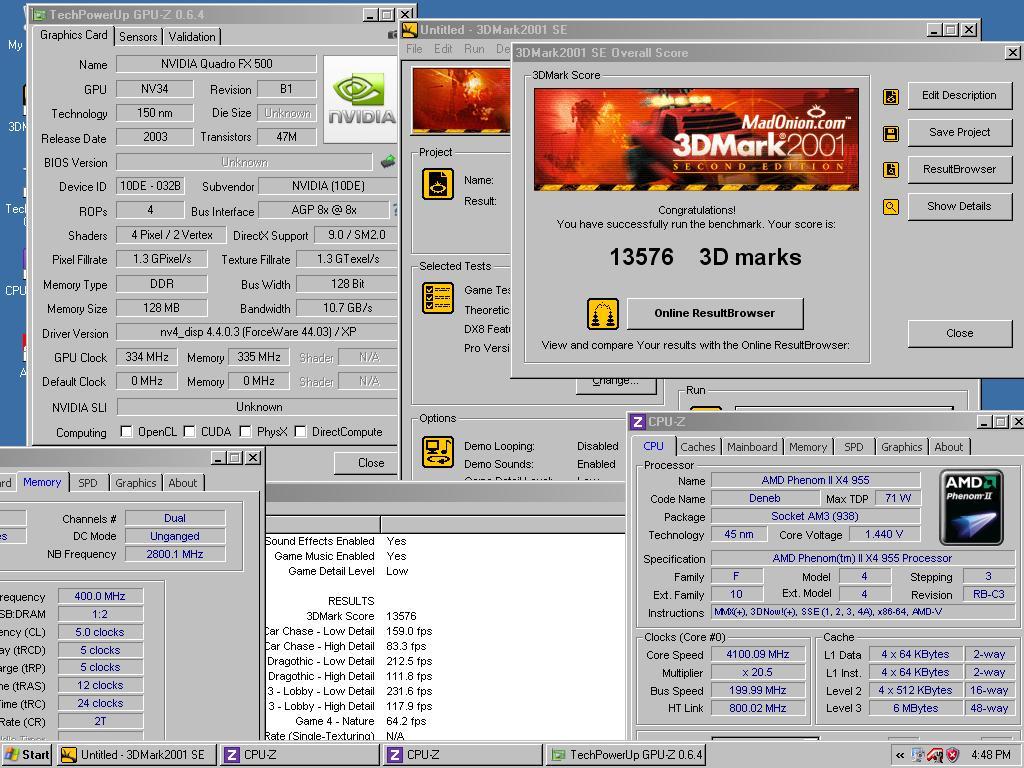The image size is (1024, 768).
Task: Click the 3DMark2001 SE title bar icon
Action: click(410, 30)
